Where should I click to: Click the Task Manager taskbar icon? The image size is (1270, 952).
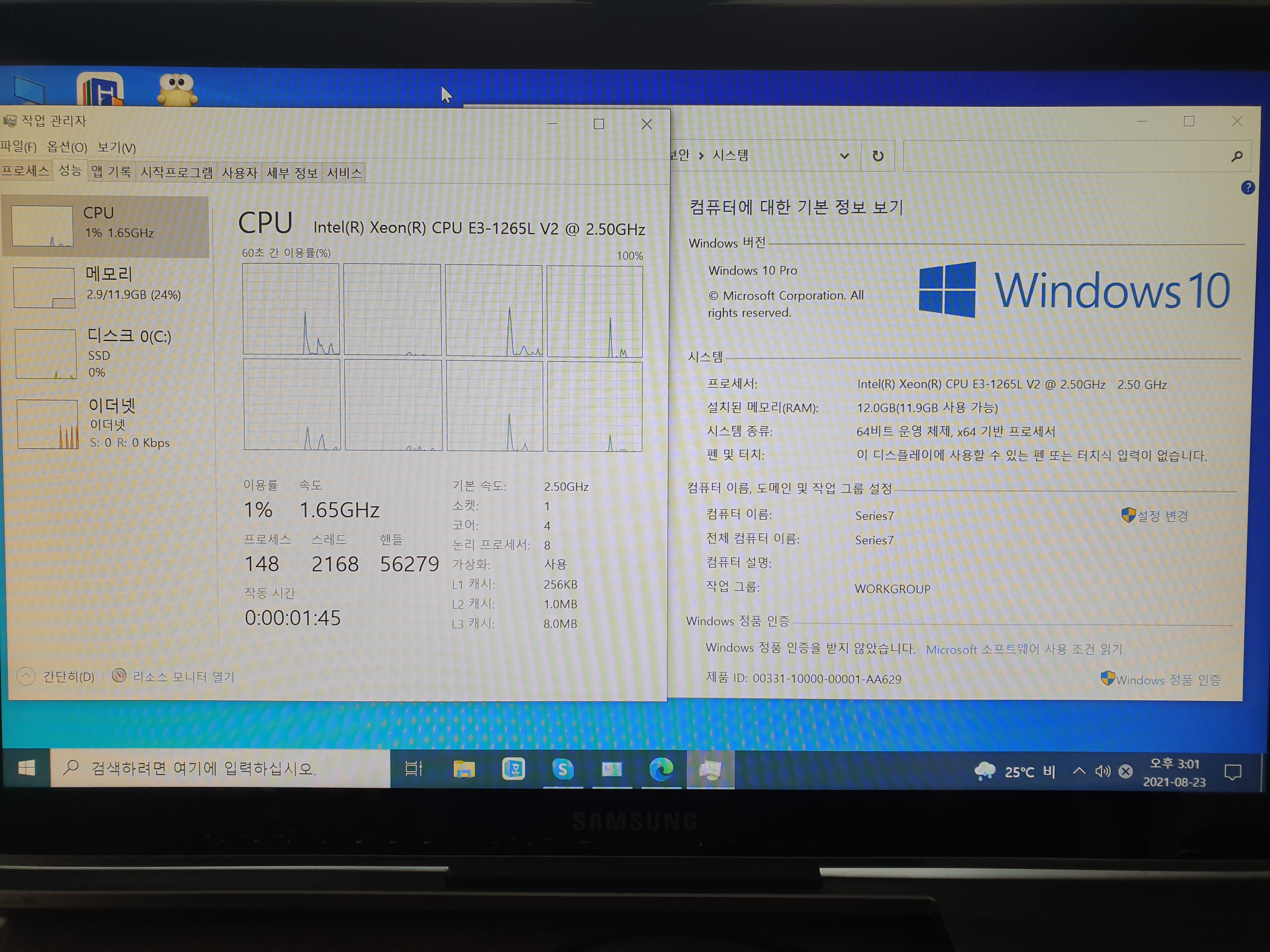pos(711,769)
